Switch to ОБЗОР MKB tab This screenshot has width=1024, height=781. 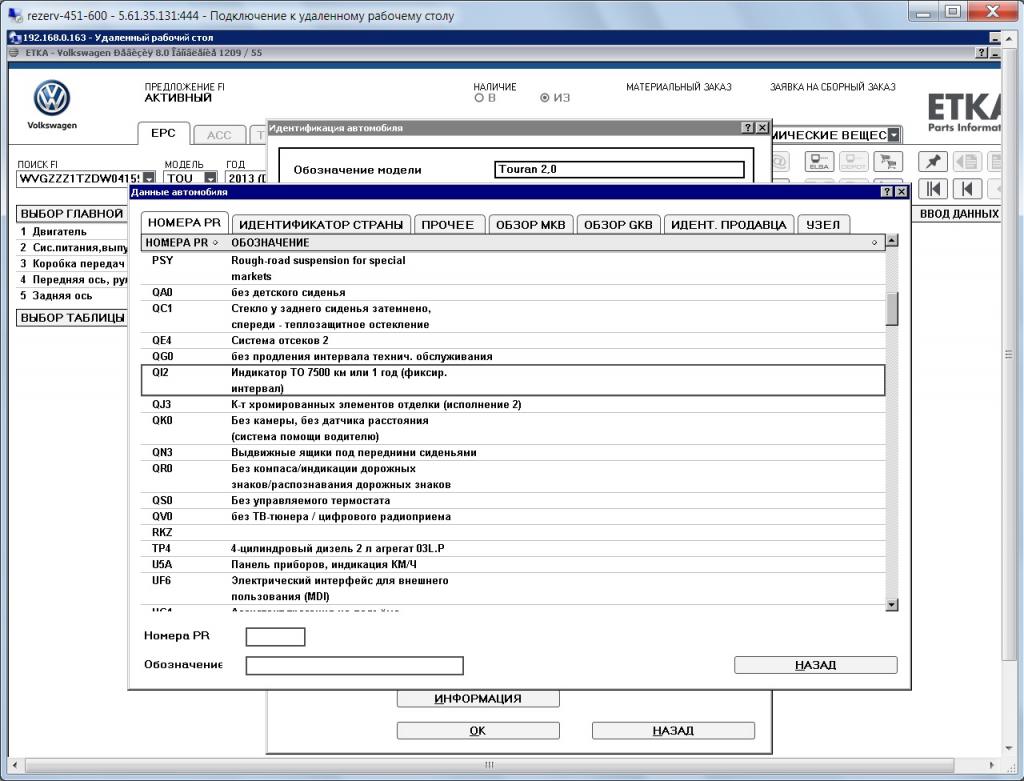pyautogui.click(x=531, y=225)
